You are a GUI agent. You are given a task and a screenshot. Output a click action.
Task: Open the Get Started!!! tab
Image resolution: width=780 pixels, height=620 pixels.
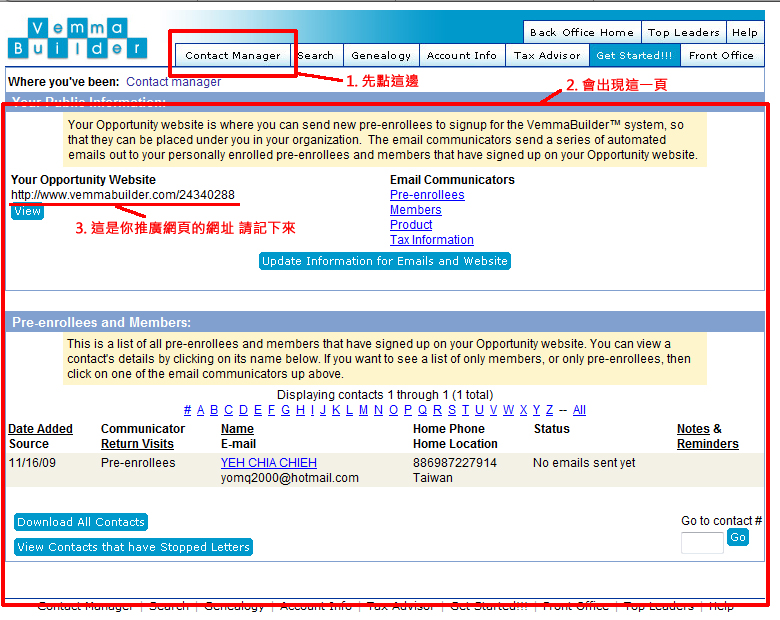pos(634,55)
